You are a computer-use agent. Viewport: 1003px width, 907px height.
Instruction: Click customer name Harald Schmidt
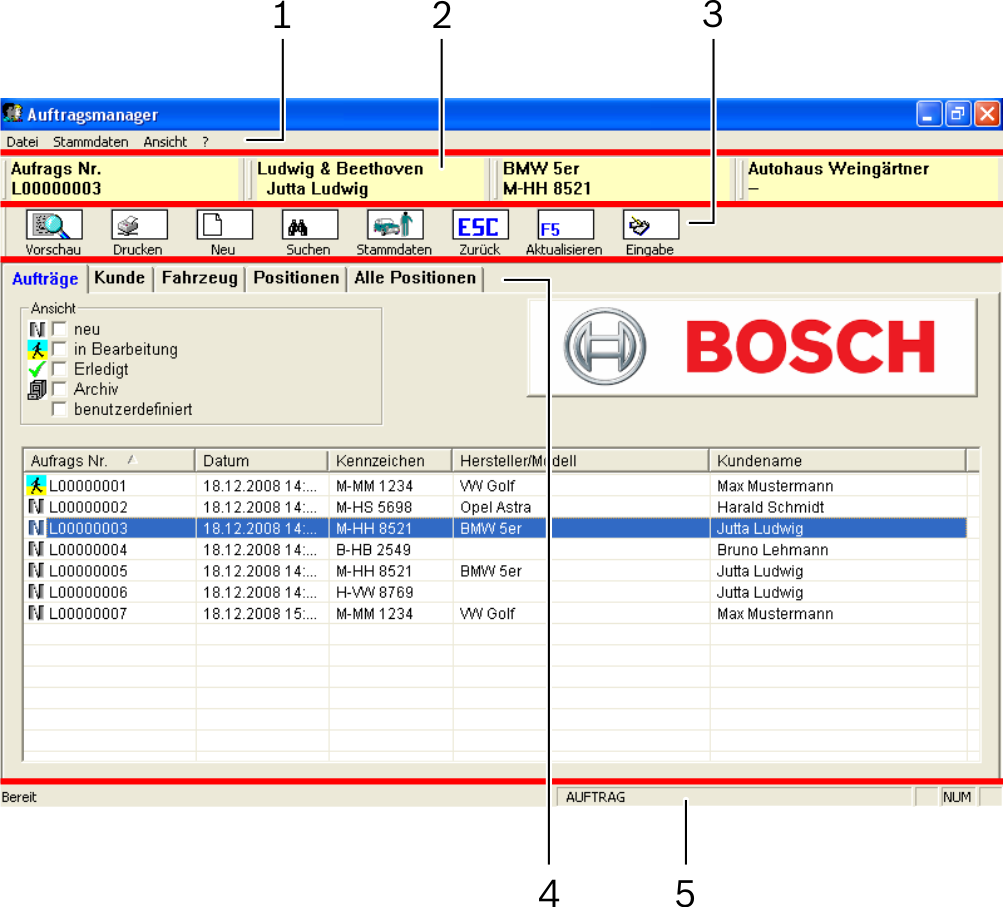[x=770, y=507]
